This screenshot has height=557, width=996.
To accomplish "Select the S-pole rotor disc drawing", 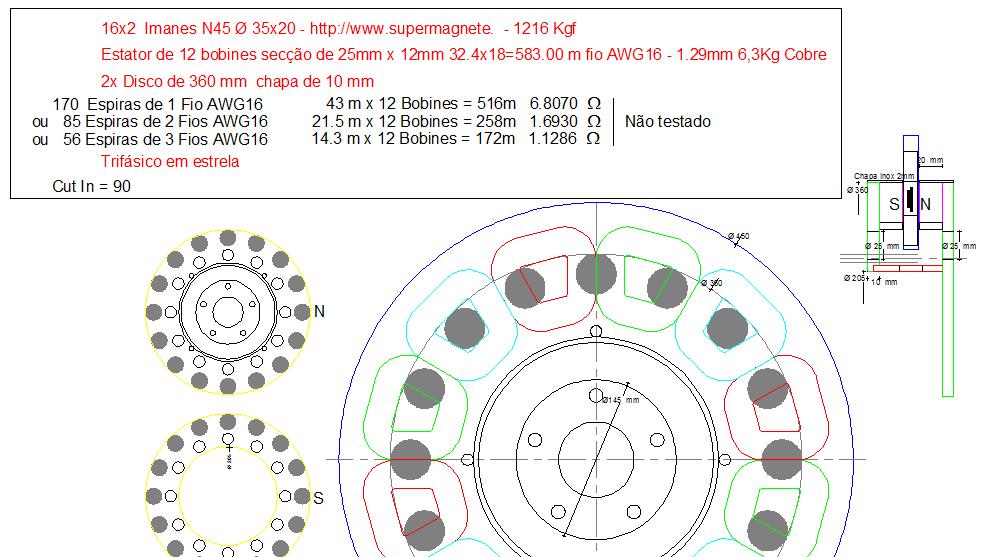I will click(x=228, y=486).
